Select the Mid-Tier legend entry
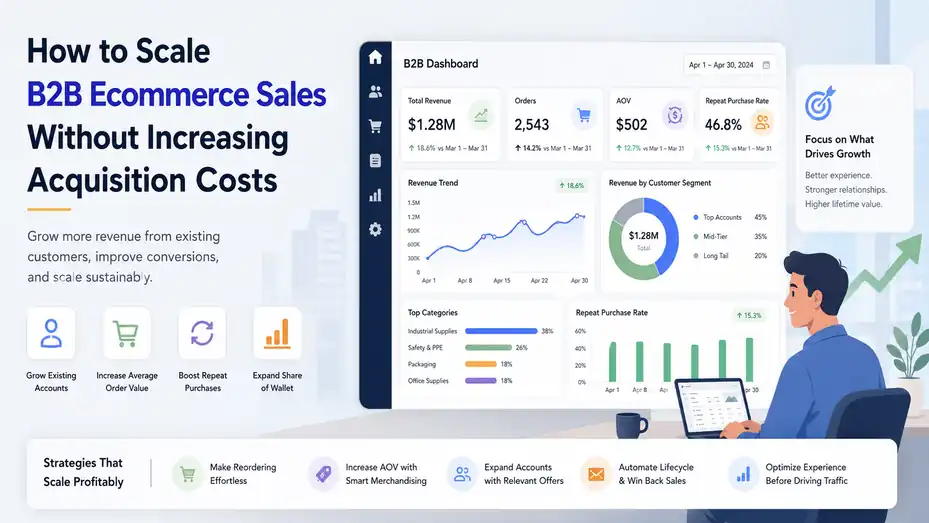Screen dimensions: 929x523 (x=729, y=236)
